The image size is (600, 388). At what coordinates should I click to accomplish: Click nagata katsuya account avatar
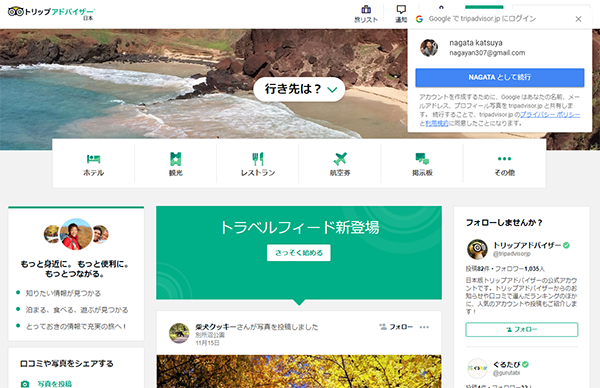pos(429,48)
